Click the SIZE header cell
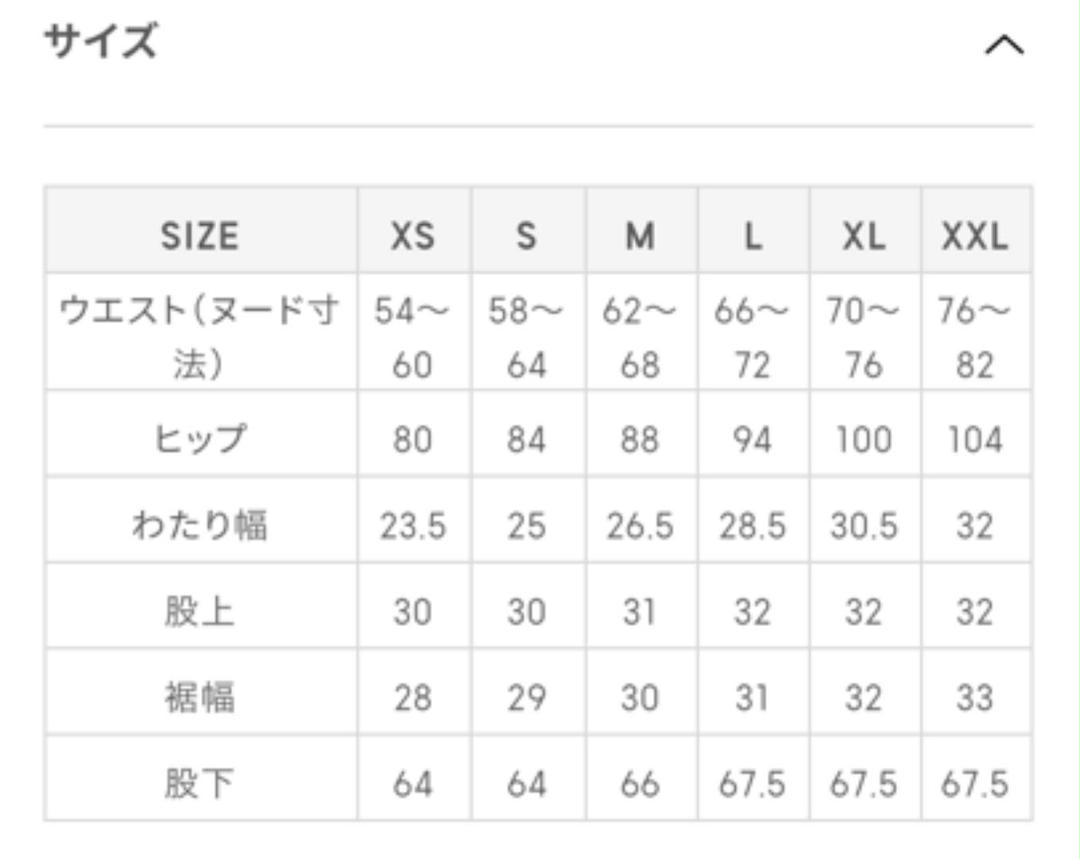The width and height of the screenshot is (1080, 859). [x=201, y=231]
